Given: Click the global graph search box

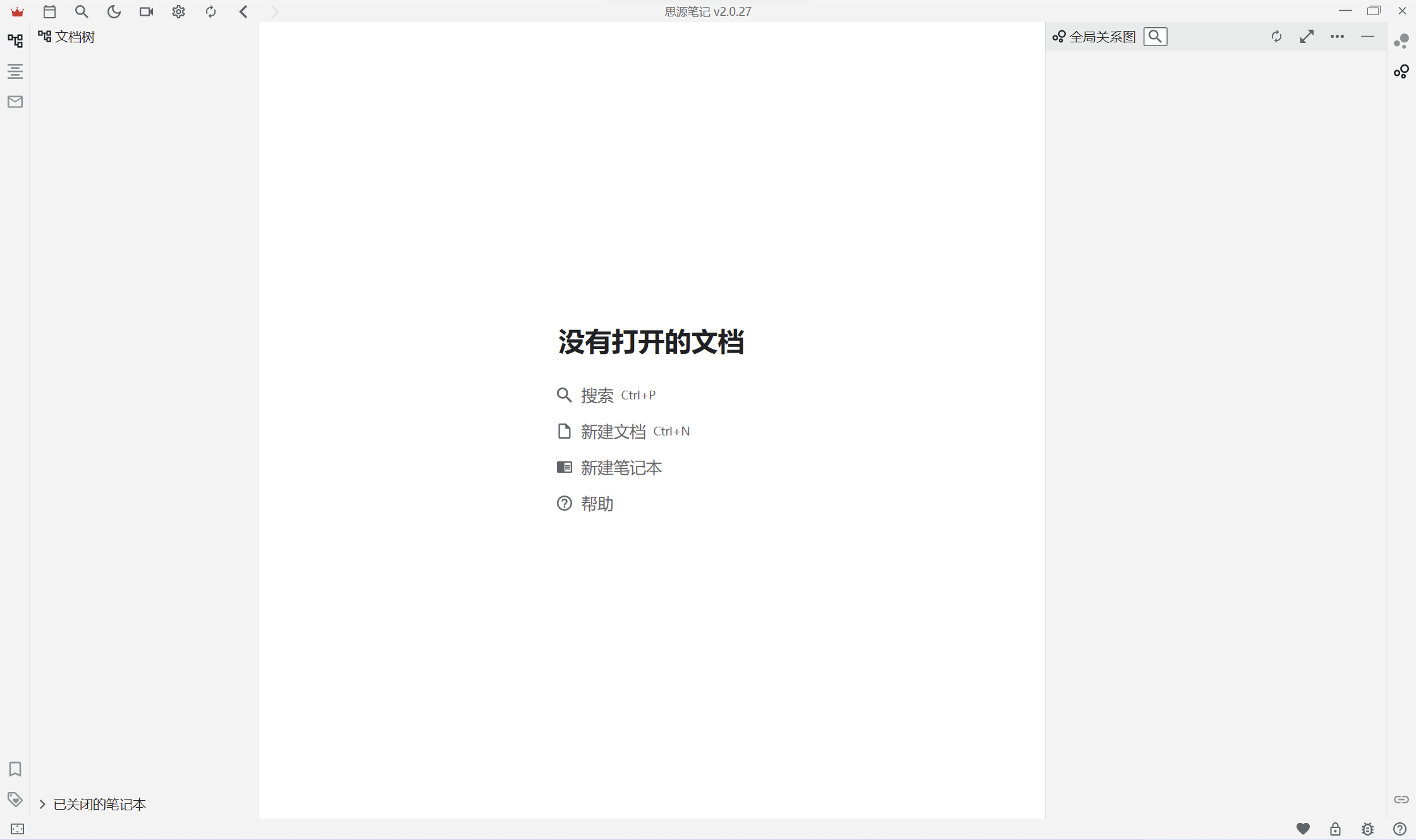Looking at the screenshot, I should point(1155,37).
